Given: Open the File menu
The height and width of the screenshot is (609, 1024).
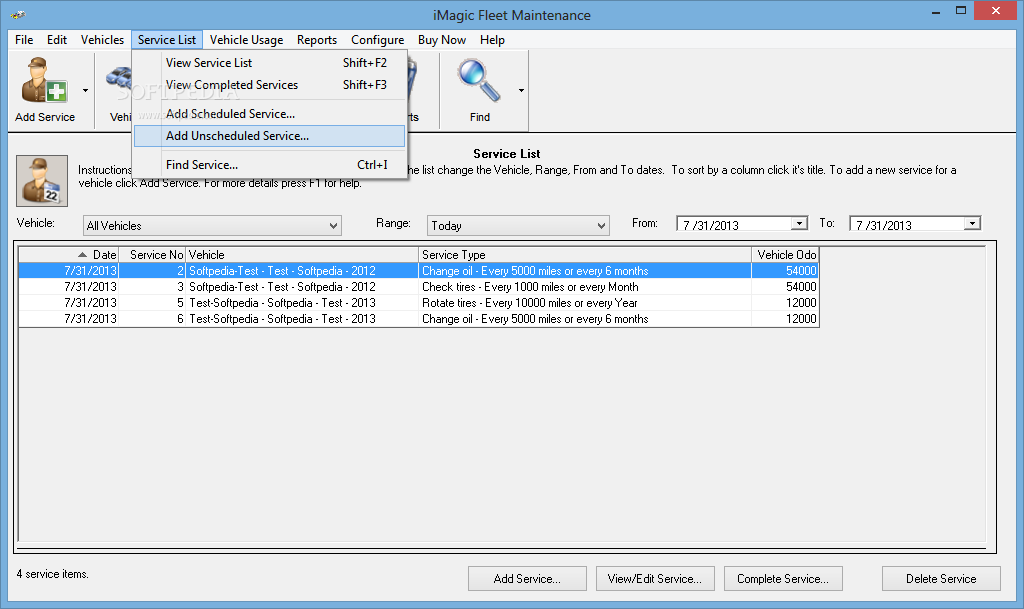Looking at the screenshot, I should (x=24, y=40).
